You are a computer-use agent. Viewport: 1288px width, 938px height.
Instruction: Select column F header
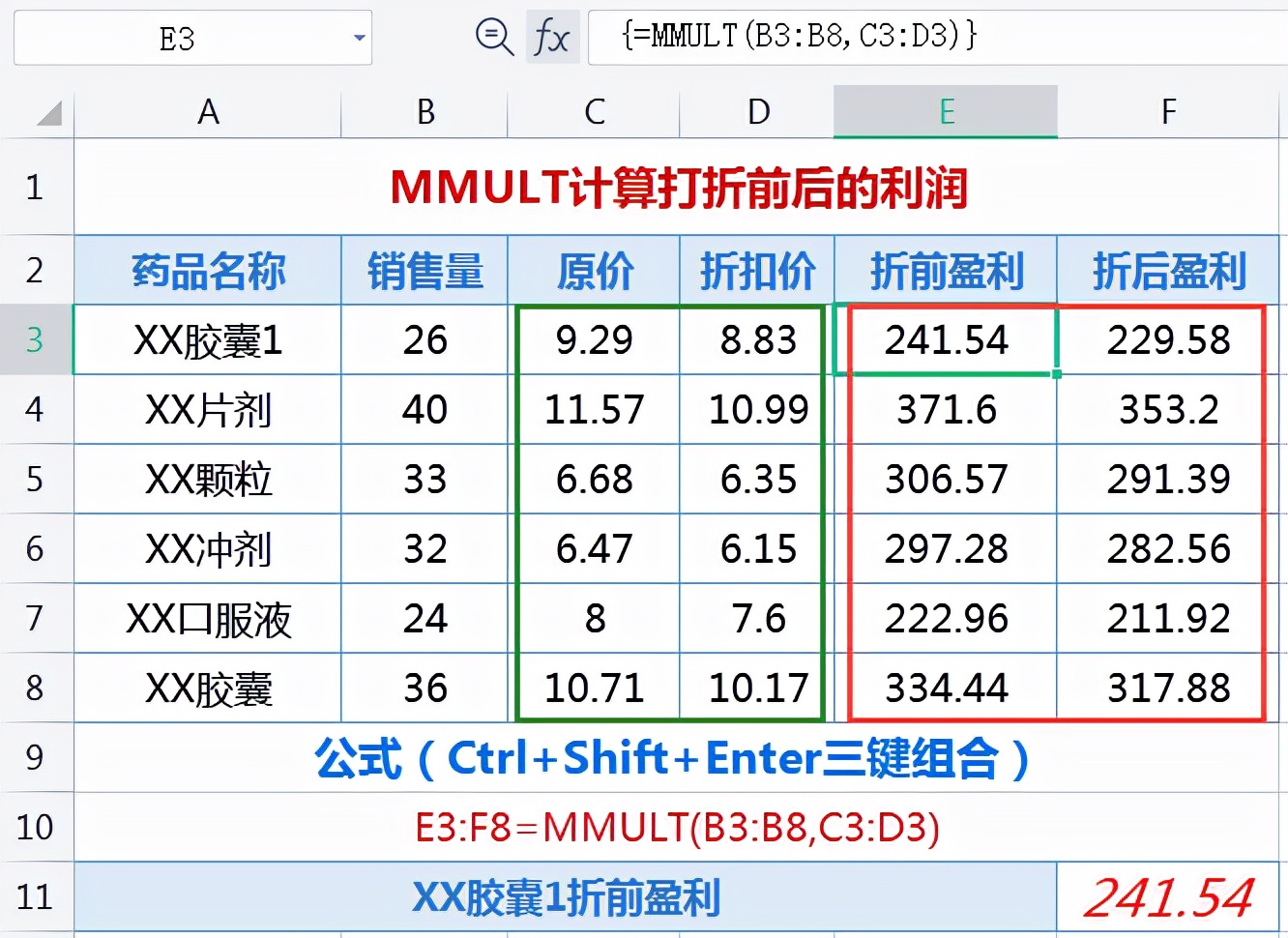1168,112
